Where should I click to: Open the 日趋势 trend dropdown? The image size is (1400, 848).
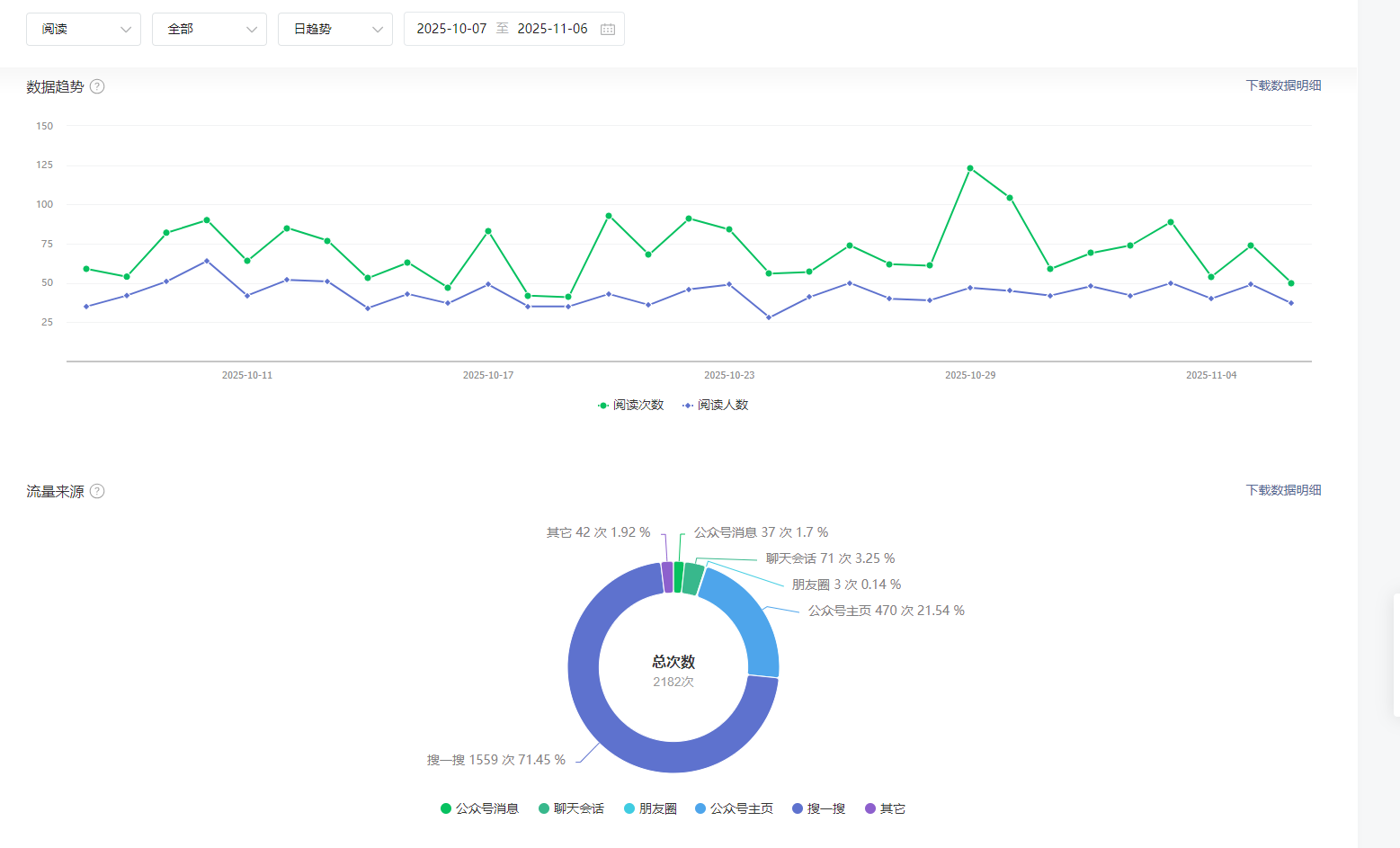[x=335, y=29]
